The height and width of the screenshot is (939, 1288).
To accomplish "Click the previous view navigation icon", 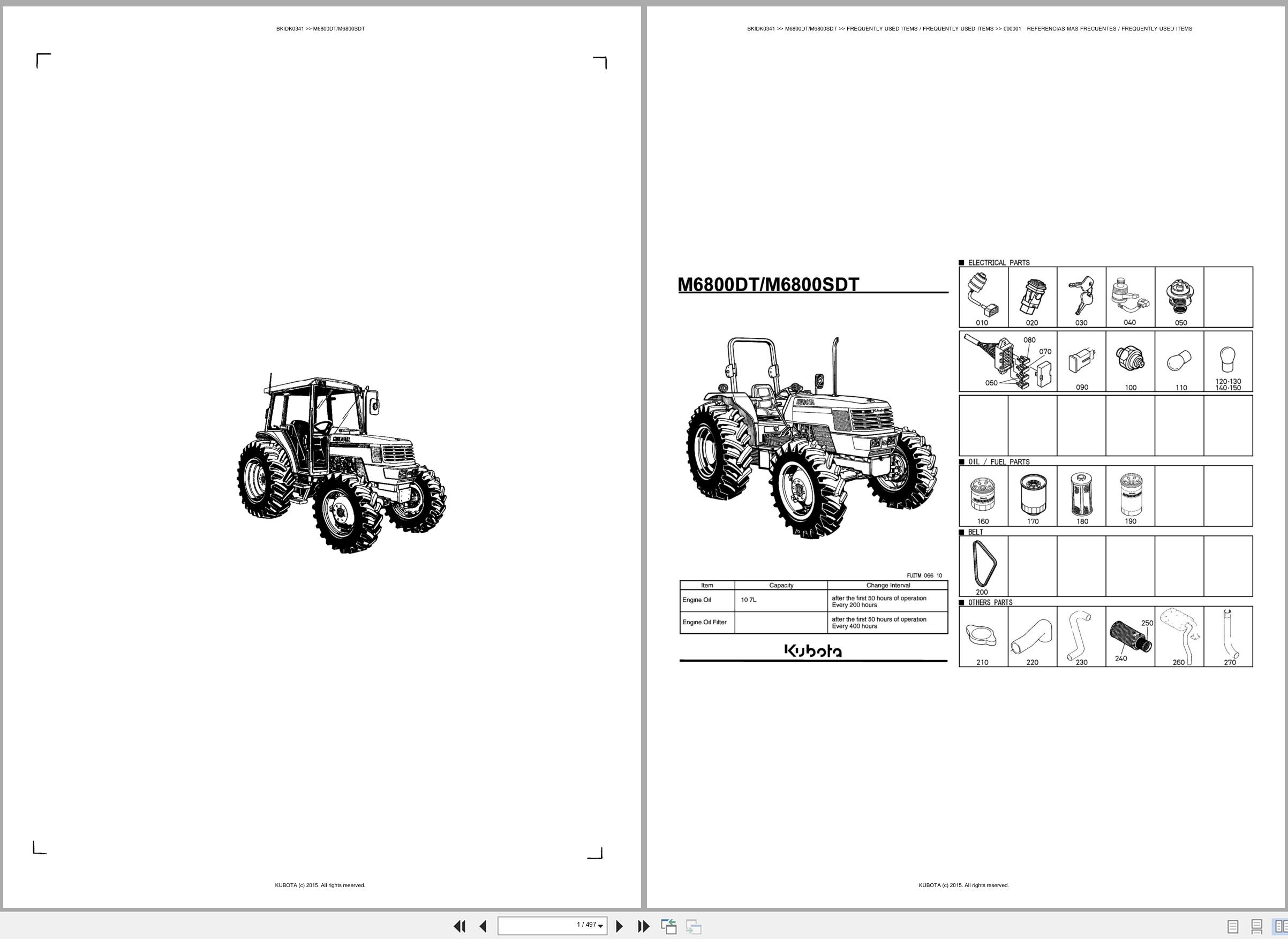I will click(669, 926).
